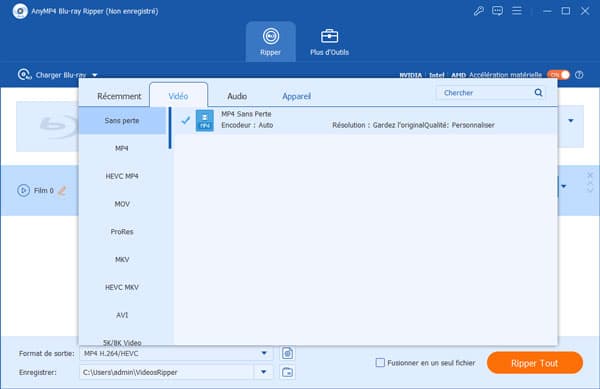Screen dimensions: 600x389
Task: Choose the MP4 Sans Perte profile
Action: click(x=365, y=120)
